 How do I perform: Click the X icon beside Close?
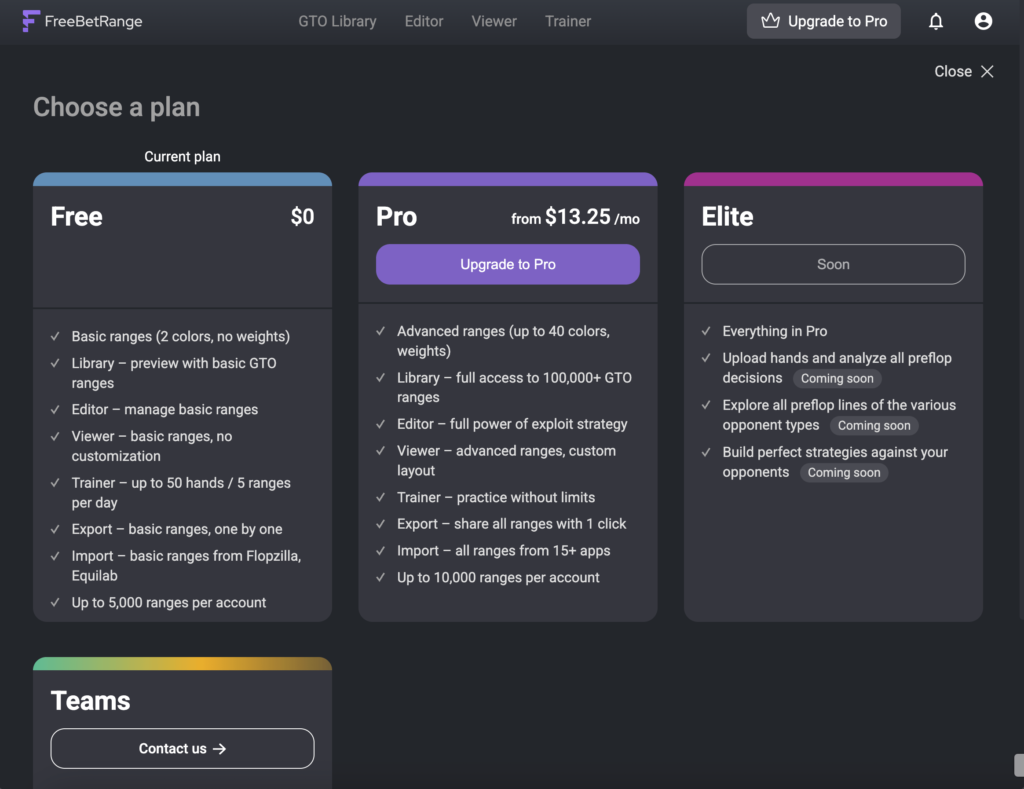click(x=987, y=71)
